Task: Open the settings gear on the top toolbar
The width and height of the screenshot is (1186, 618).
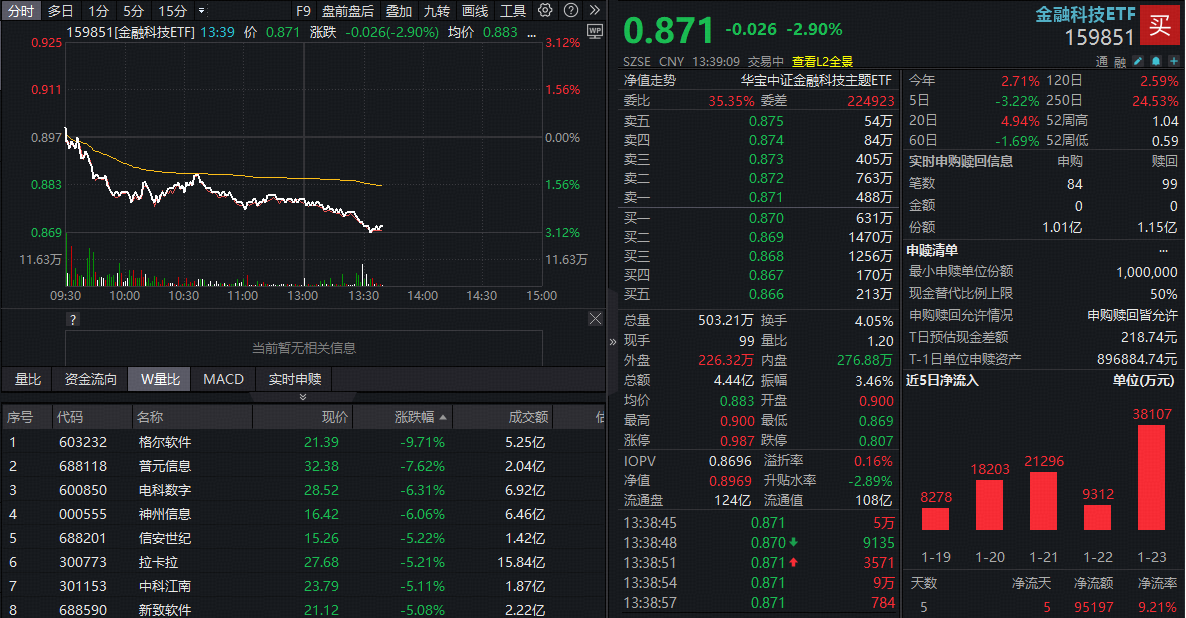Action: [x=543, y=10]
